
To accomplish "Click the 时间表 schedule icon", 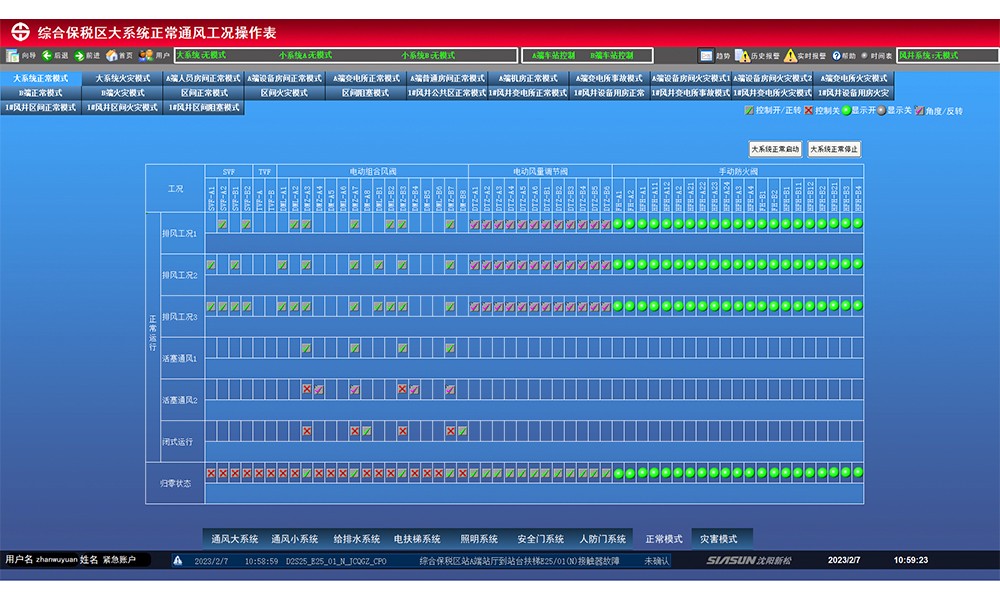I will (x=866, y=56).
